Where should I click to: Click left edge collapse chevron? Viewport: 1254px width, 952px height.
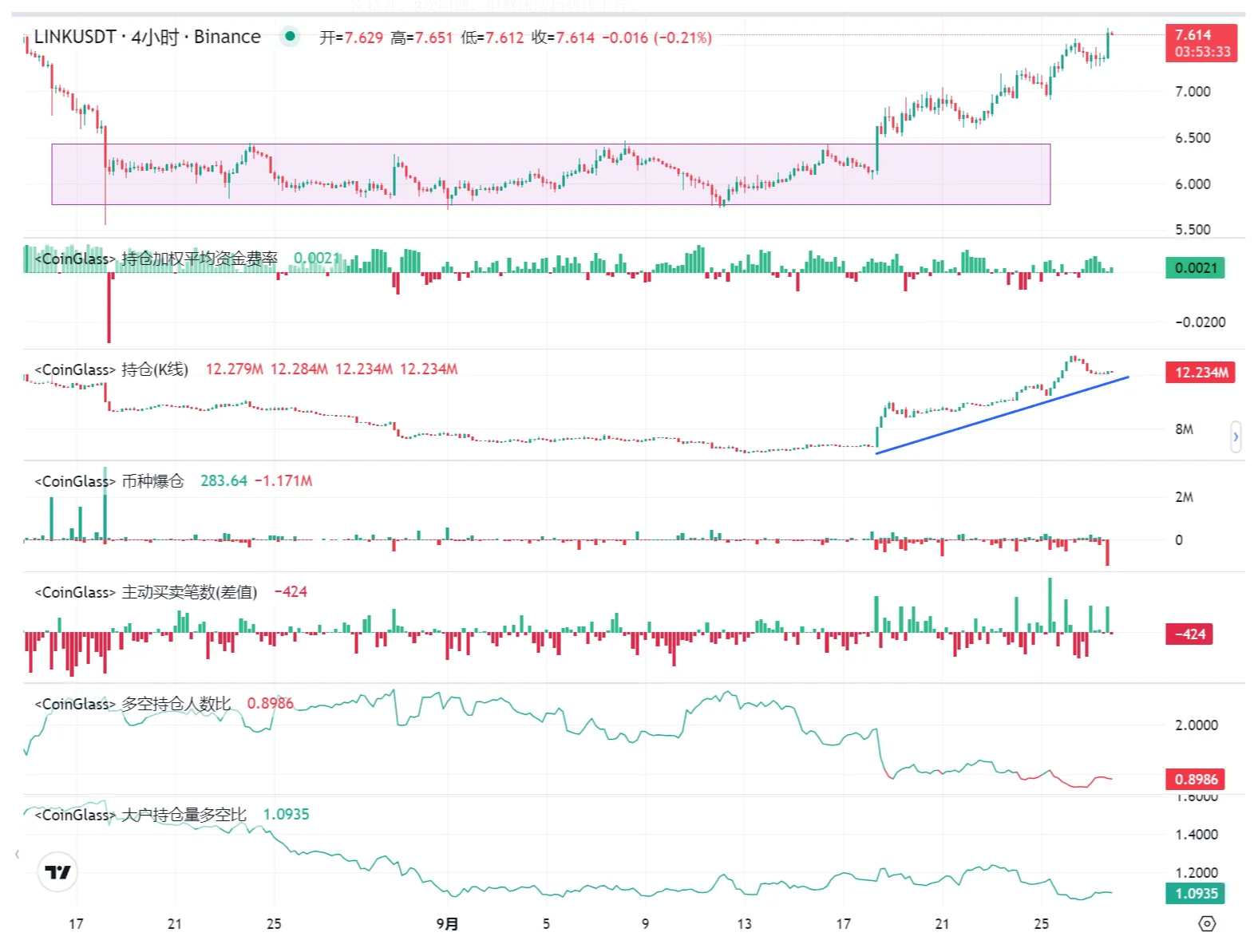click(17, 855)
